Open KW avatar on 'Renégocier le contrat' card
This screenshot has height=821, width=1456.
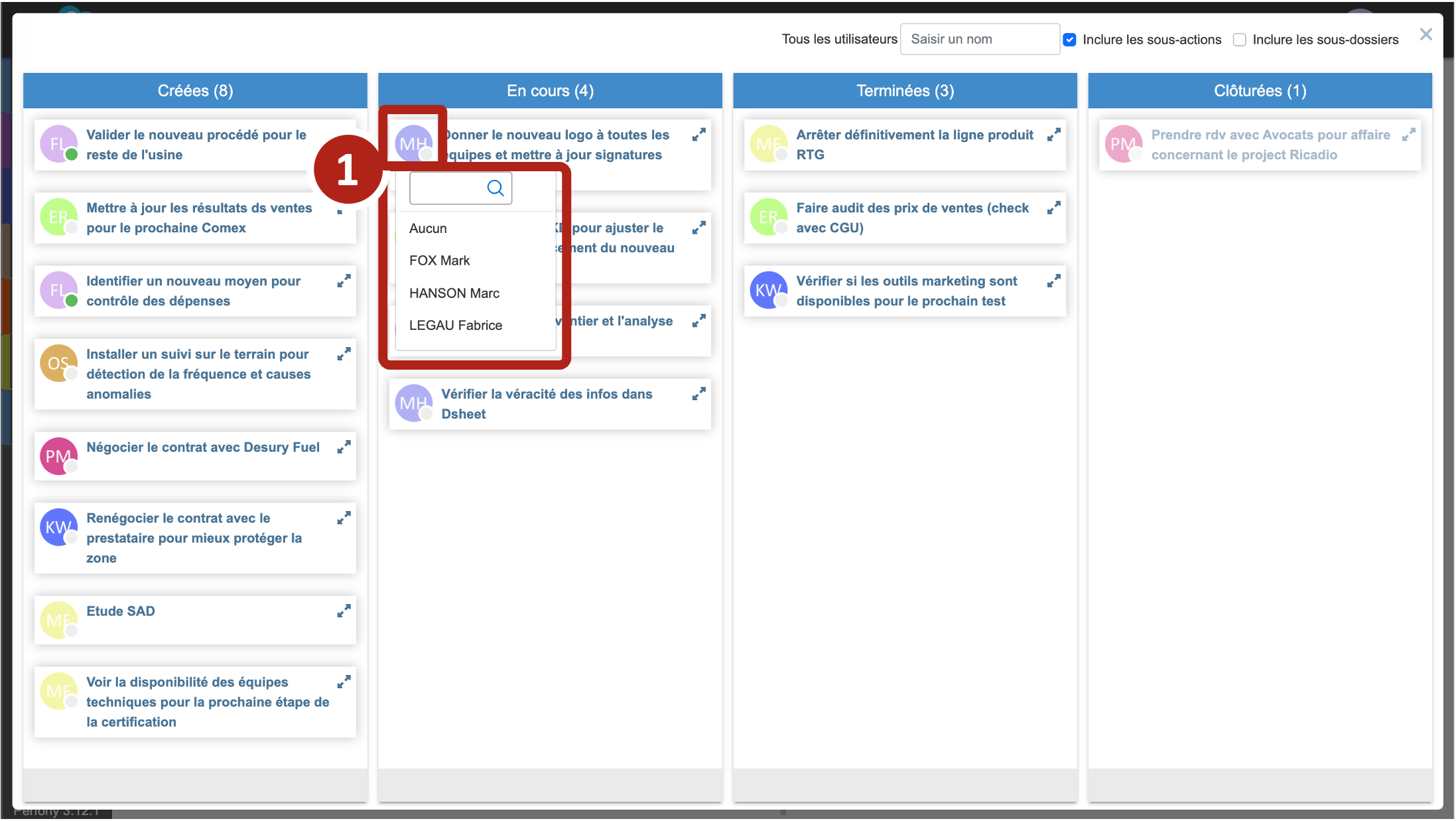(x=58, y=527)
